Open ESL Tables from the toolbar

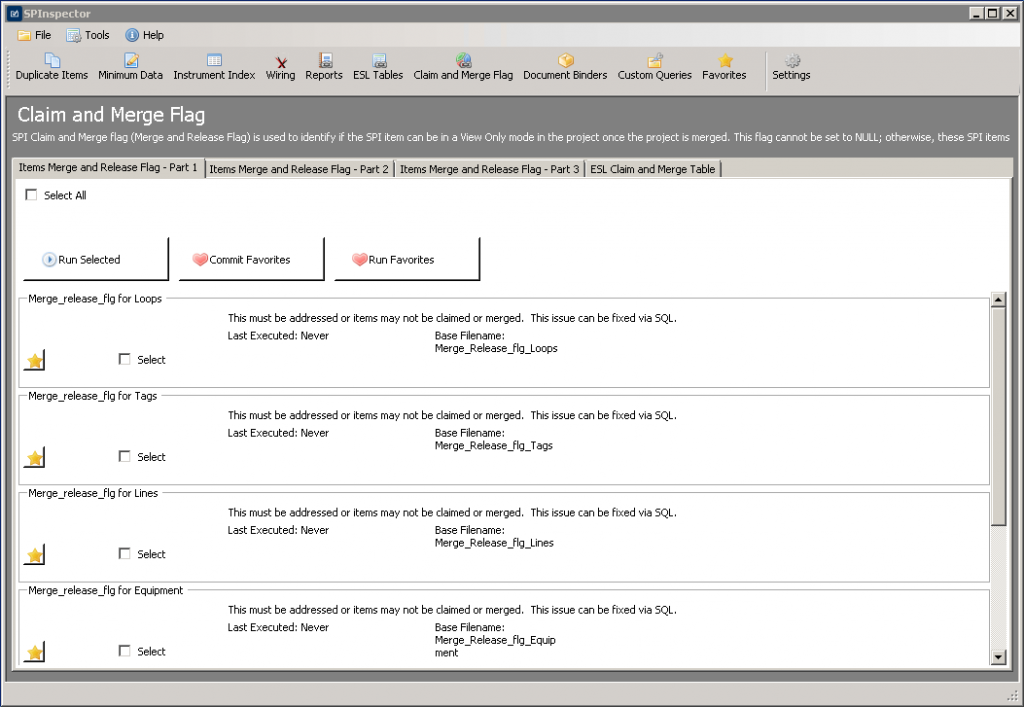tap(378, 67)
